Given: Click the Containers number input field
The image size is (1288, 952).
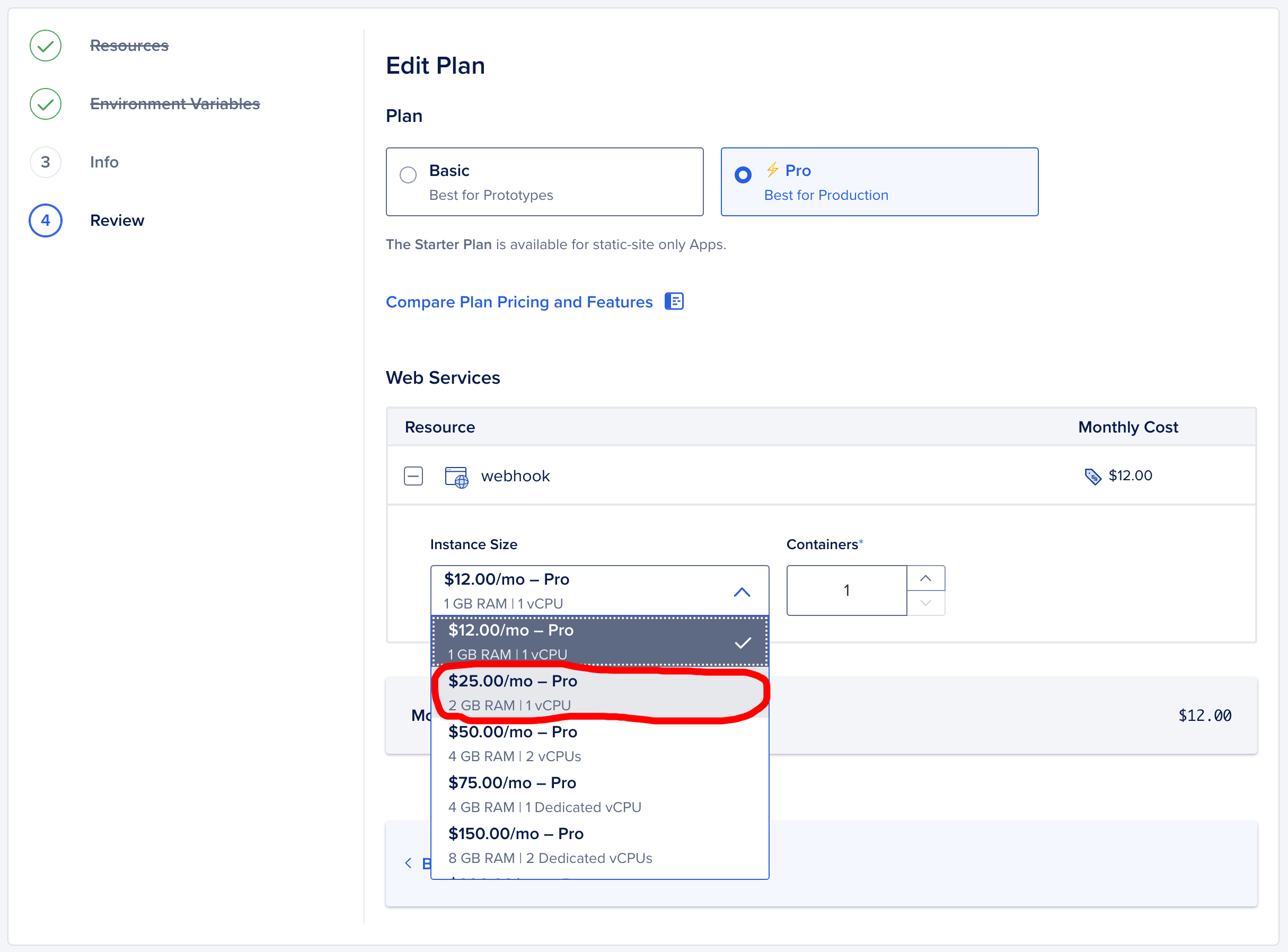Looking at the screenshot, I should click(846, 590).
